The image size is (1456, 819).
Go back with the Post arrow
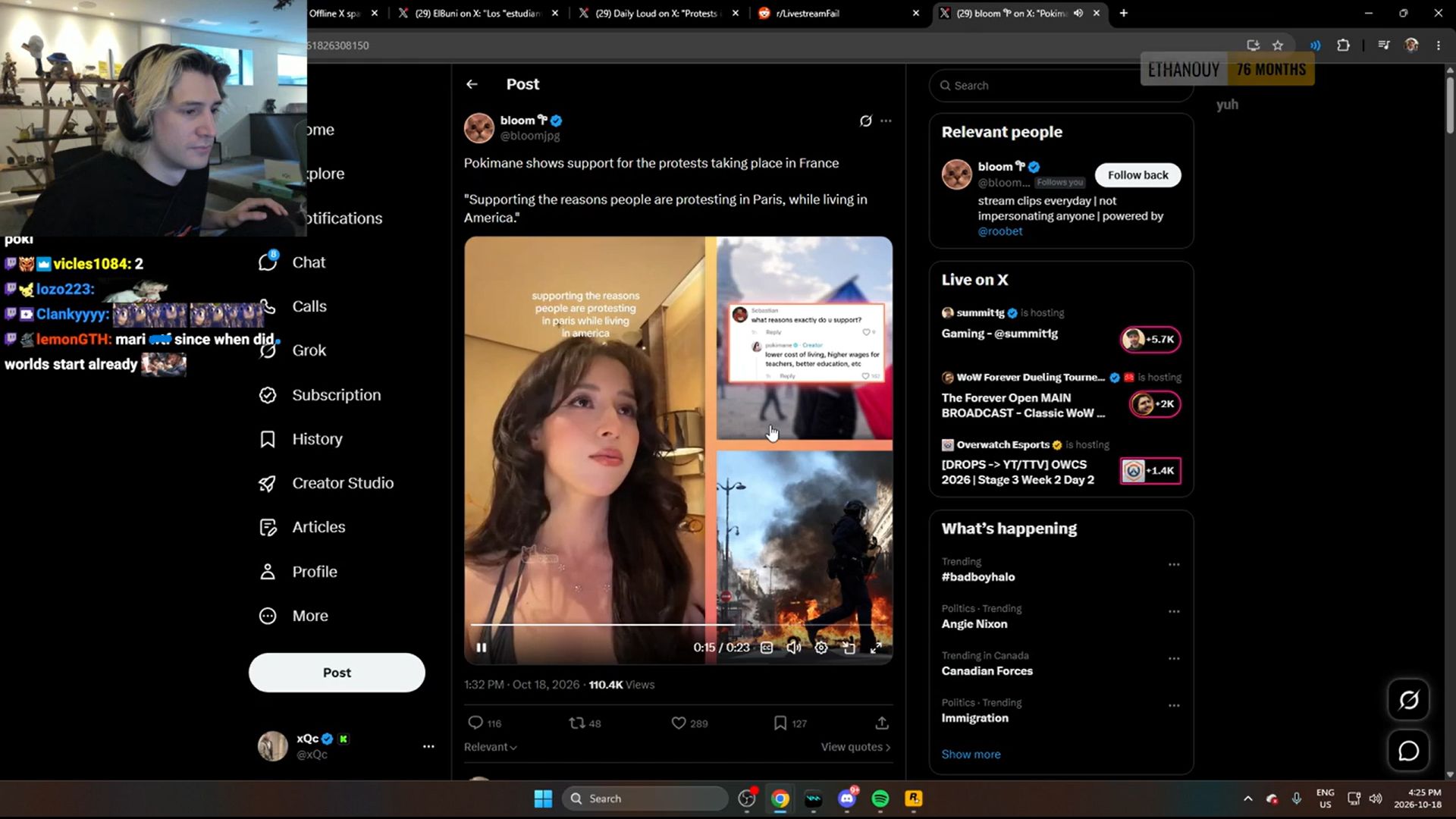click(472, 84)
